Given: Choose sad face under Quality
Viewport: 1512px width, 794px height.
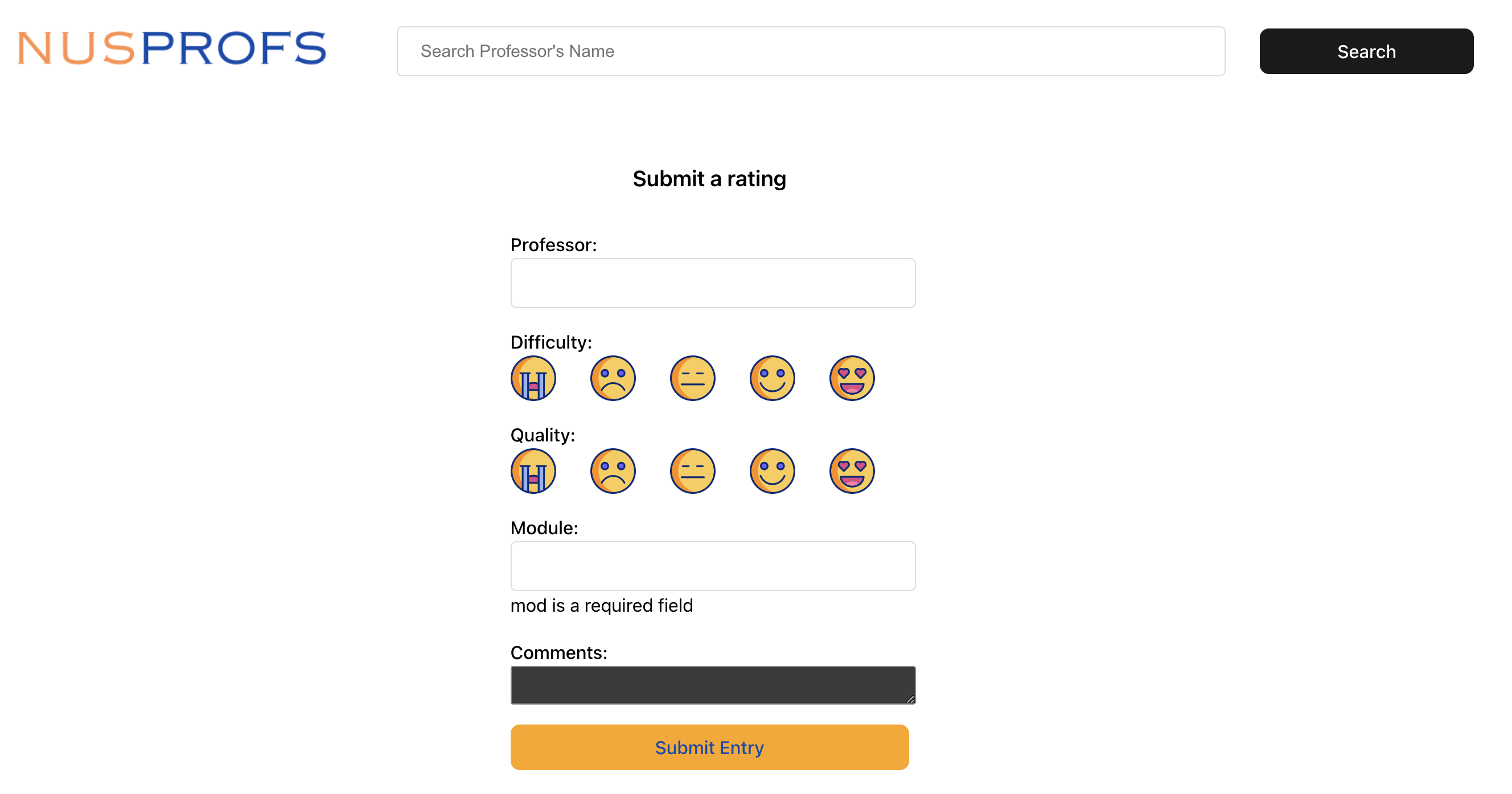Looking at the screenshot, I should tap(613, 471).
